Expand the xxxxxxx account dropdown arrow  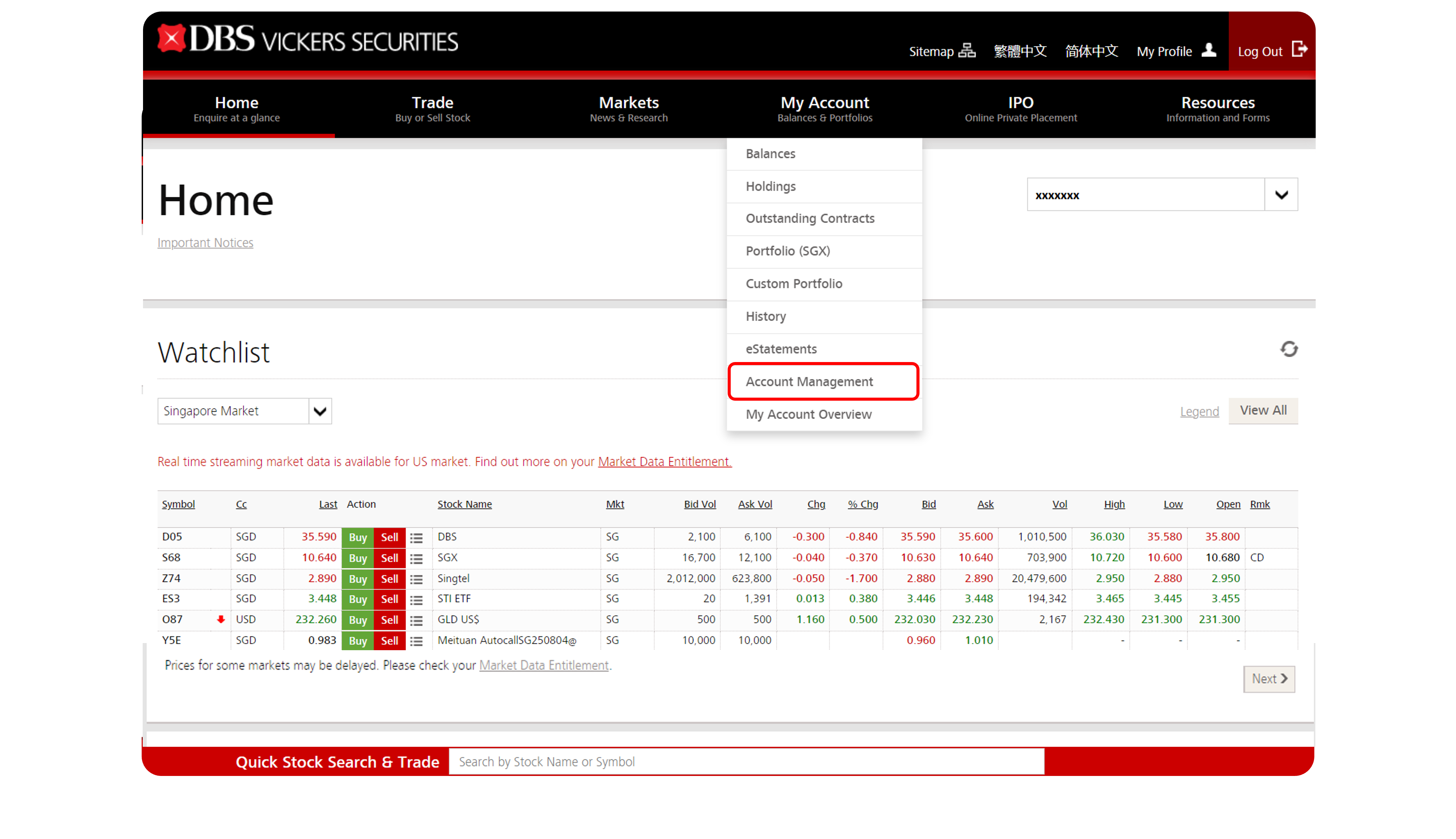pyautogui.click(x=1281, y=195)
